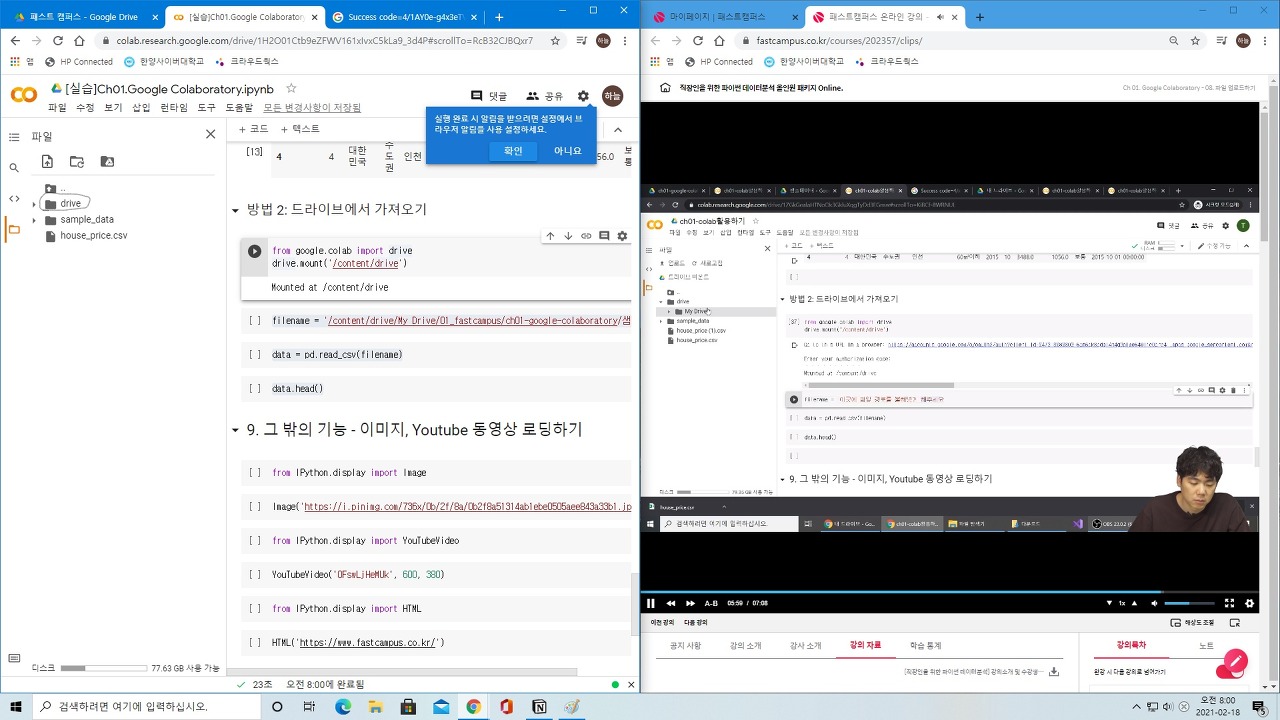Toggle auto-advance to next lecture switch
1280x720 pixels.
[x=1228, y=670]
